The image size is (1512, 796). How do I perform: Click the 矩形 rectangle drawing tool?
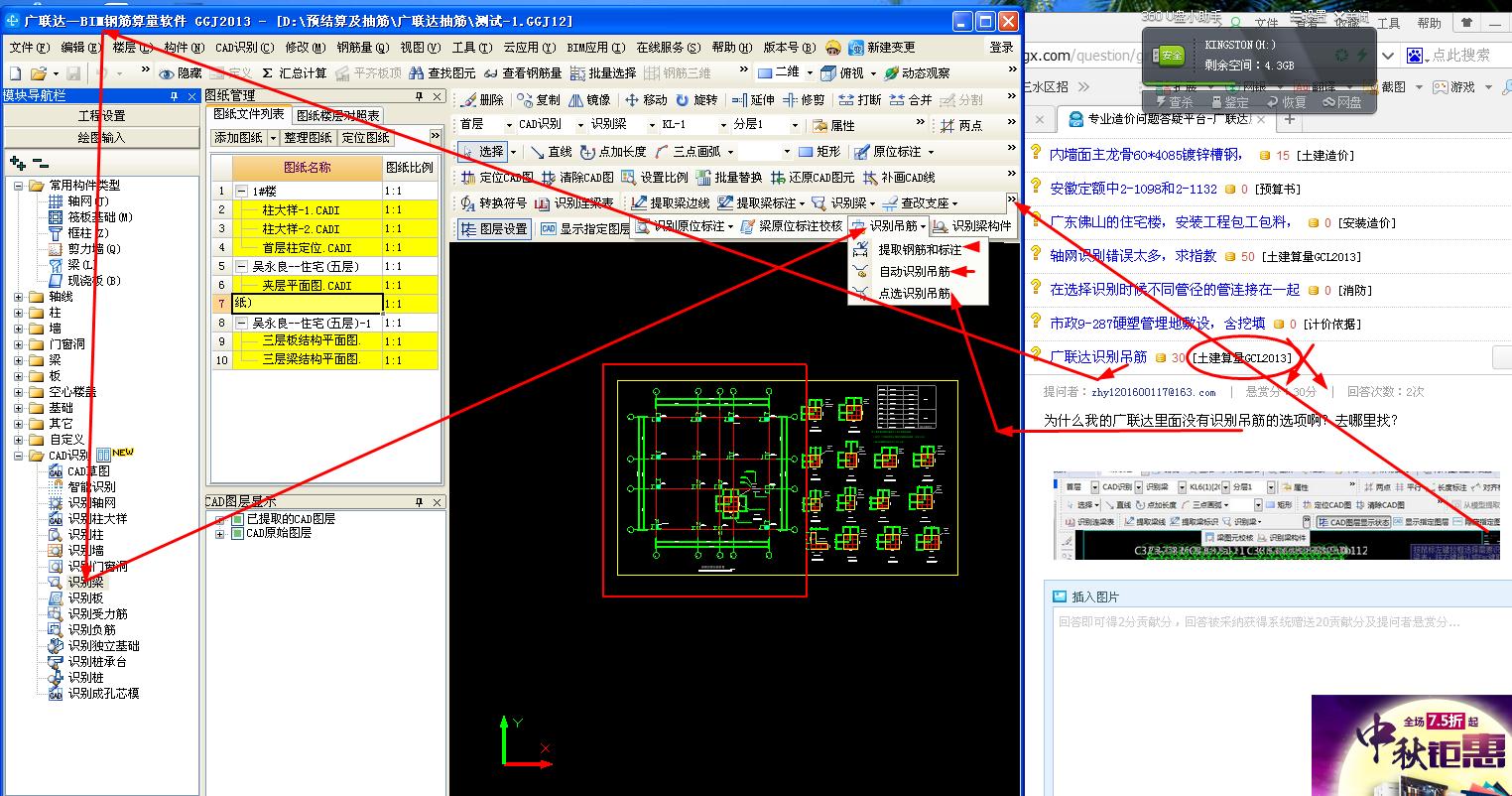tap(819, 152)
